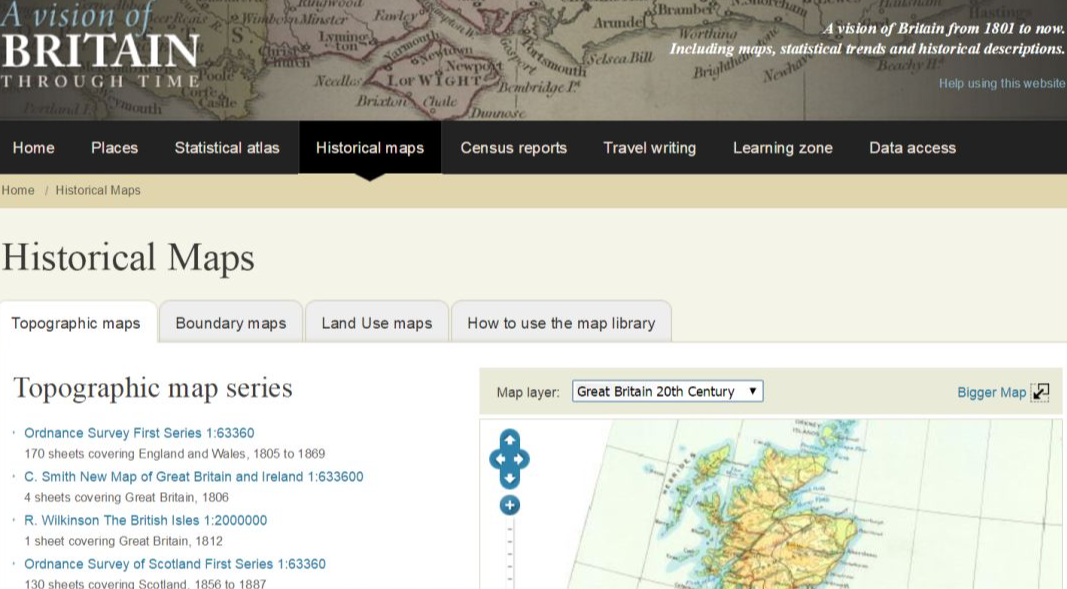
Task: Click text '130 sheets covering Scotland'
Action: 145,584
